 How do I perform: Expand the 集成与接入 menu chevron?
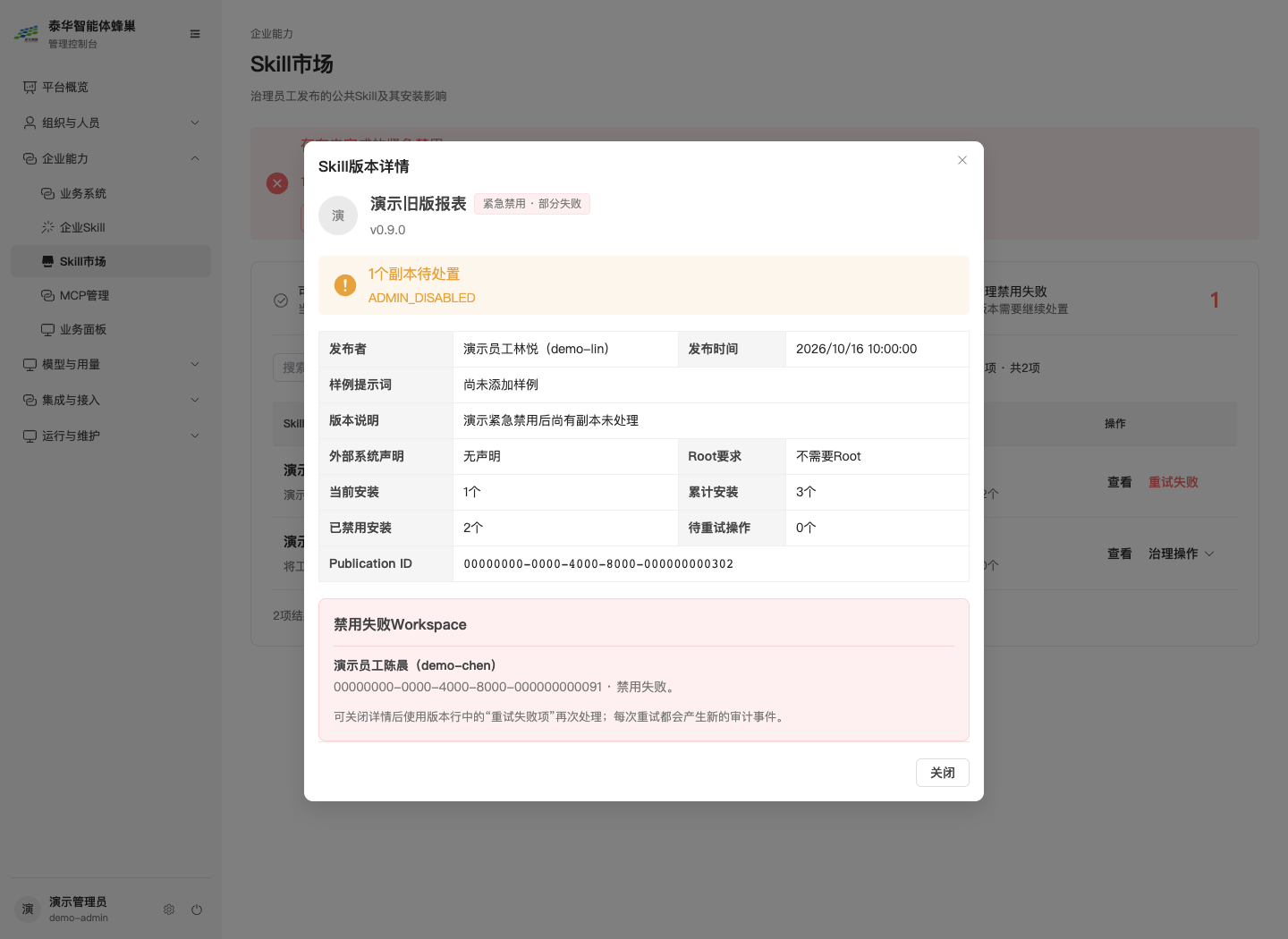[195, 400]
